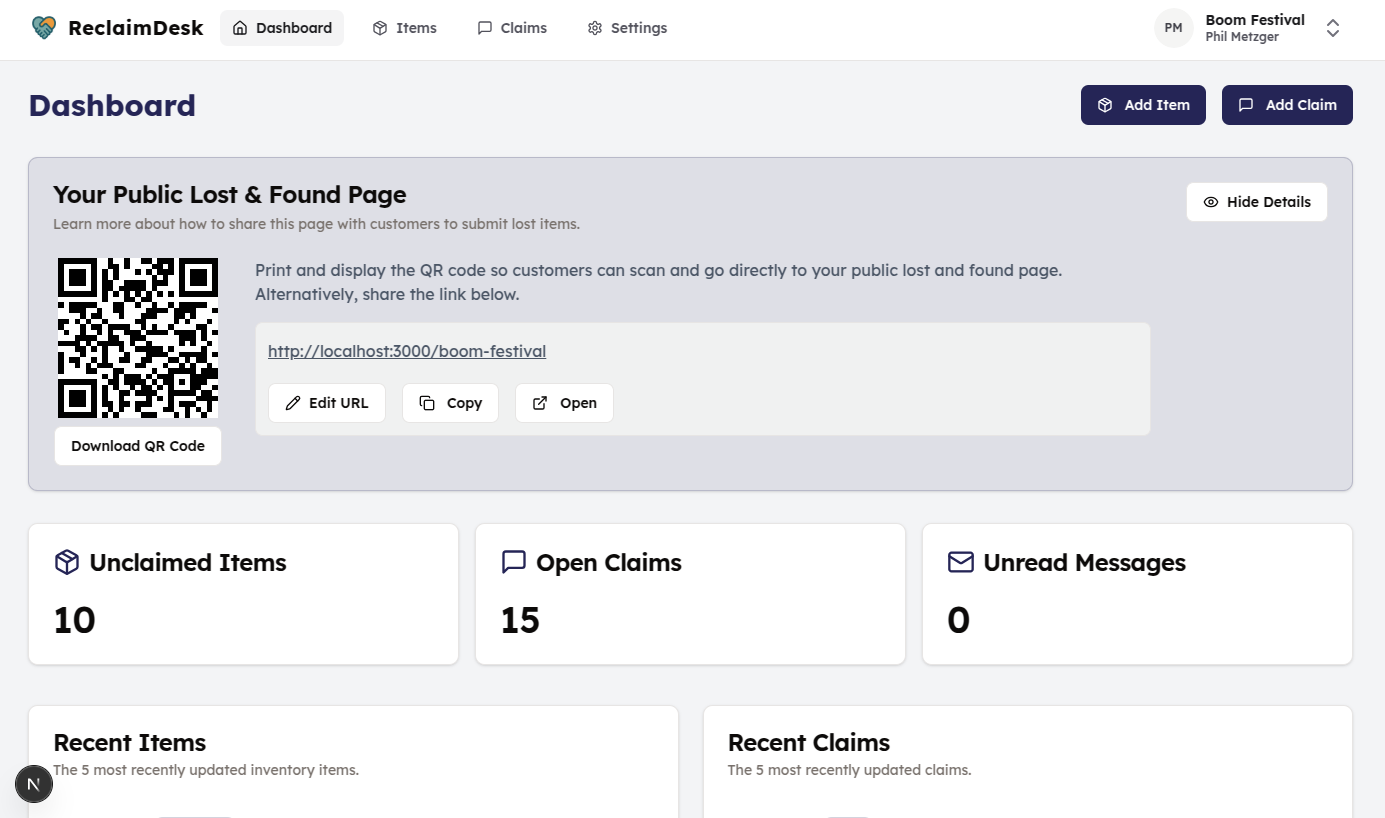
Task: Click the external-link icon on the Open button
Action: 539,402
